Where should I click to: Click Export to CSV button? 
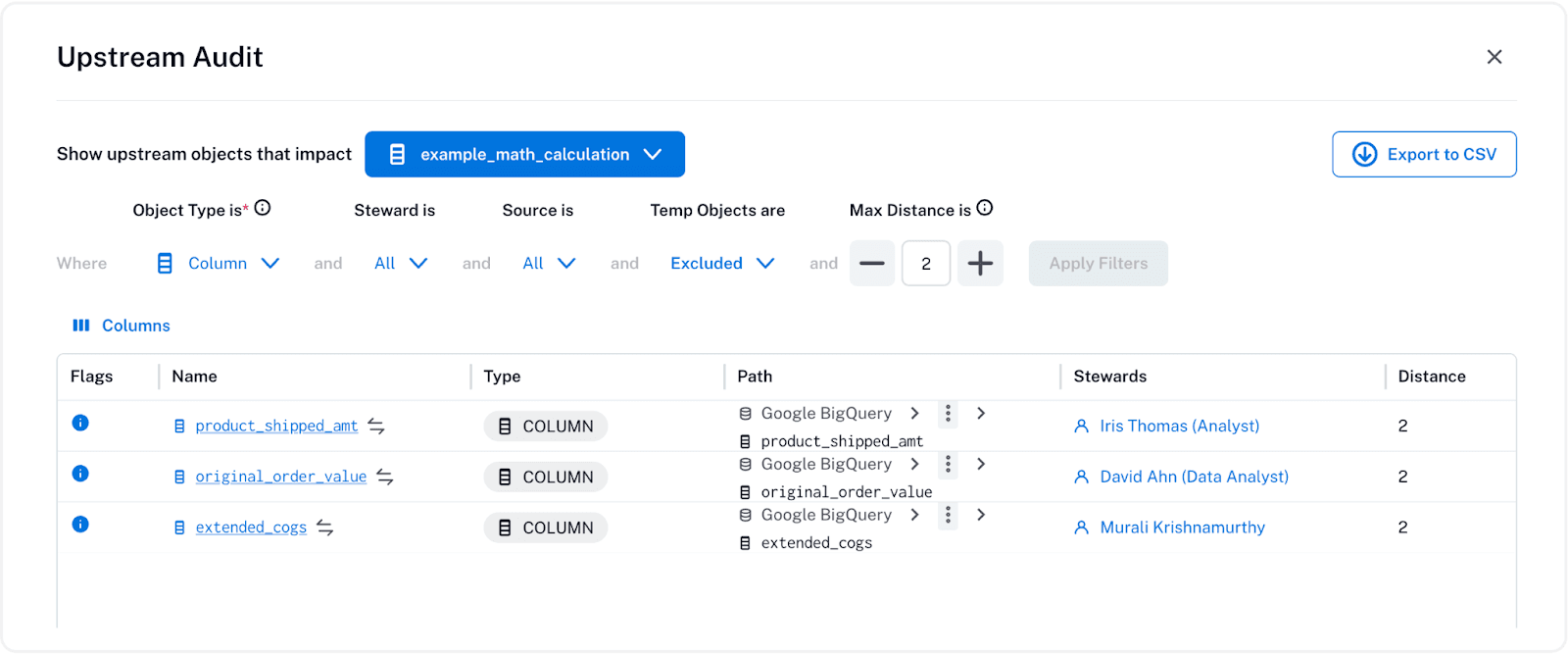(x=1424, y=155)
